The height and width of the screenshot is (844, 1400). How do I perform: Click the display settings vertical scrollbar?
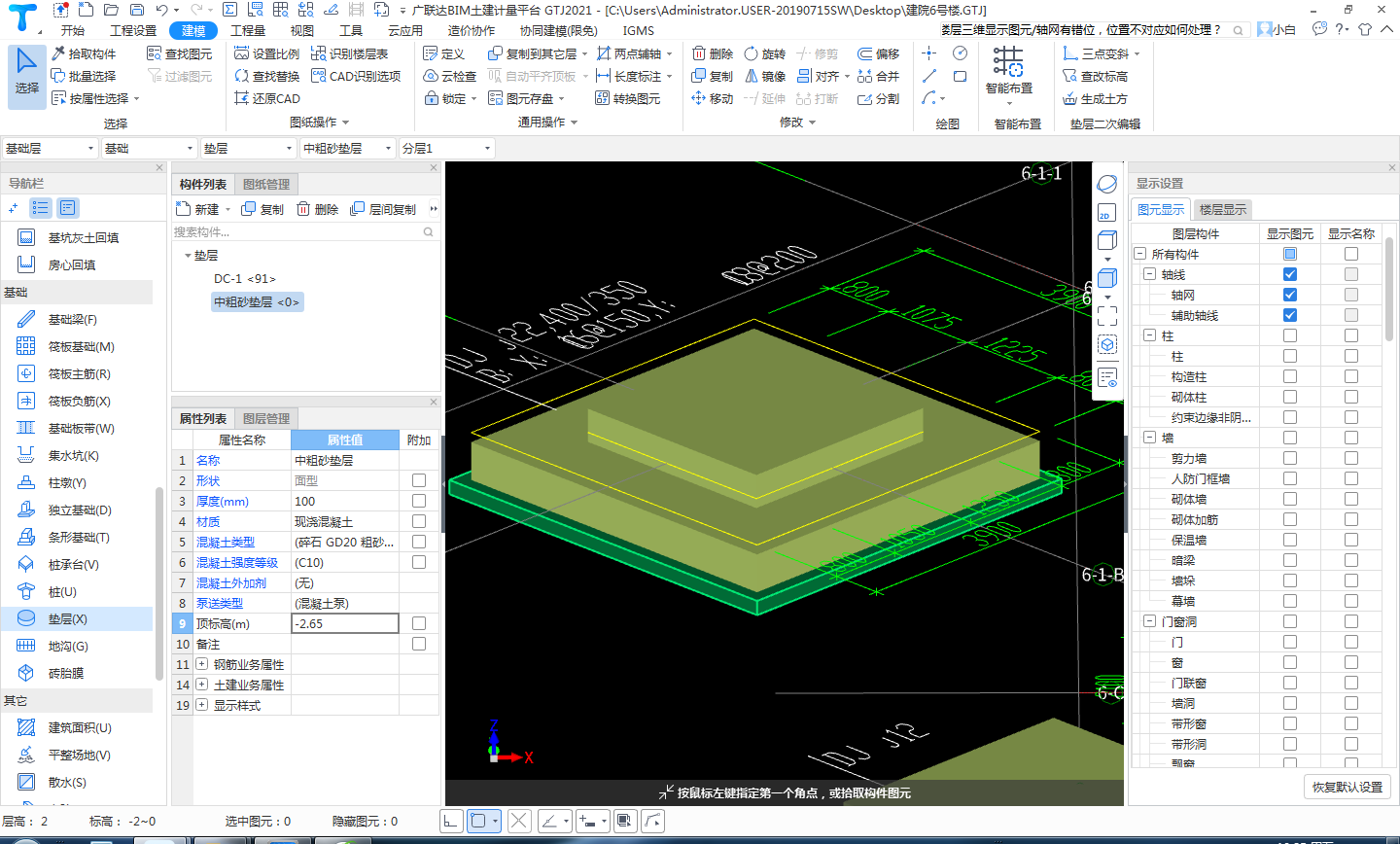[x=1389, y=288]
